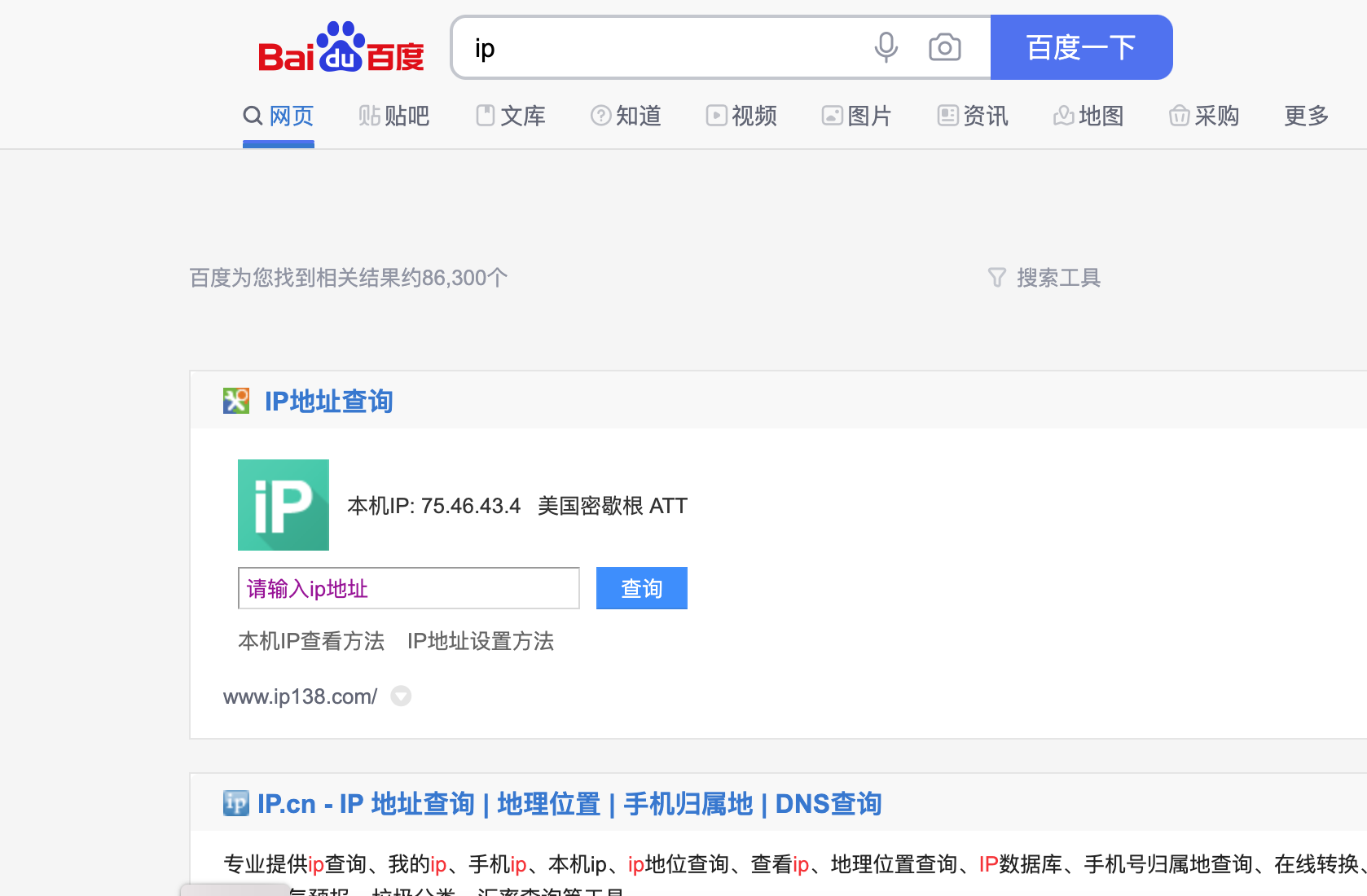Click the 搜索工具 funnel icon

pyautogui.click(x=997, y=278)
